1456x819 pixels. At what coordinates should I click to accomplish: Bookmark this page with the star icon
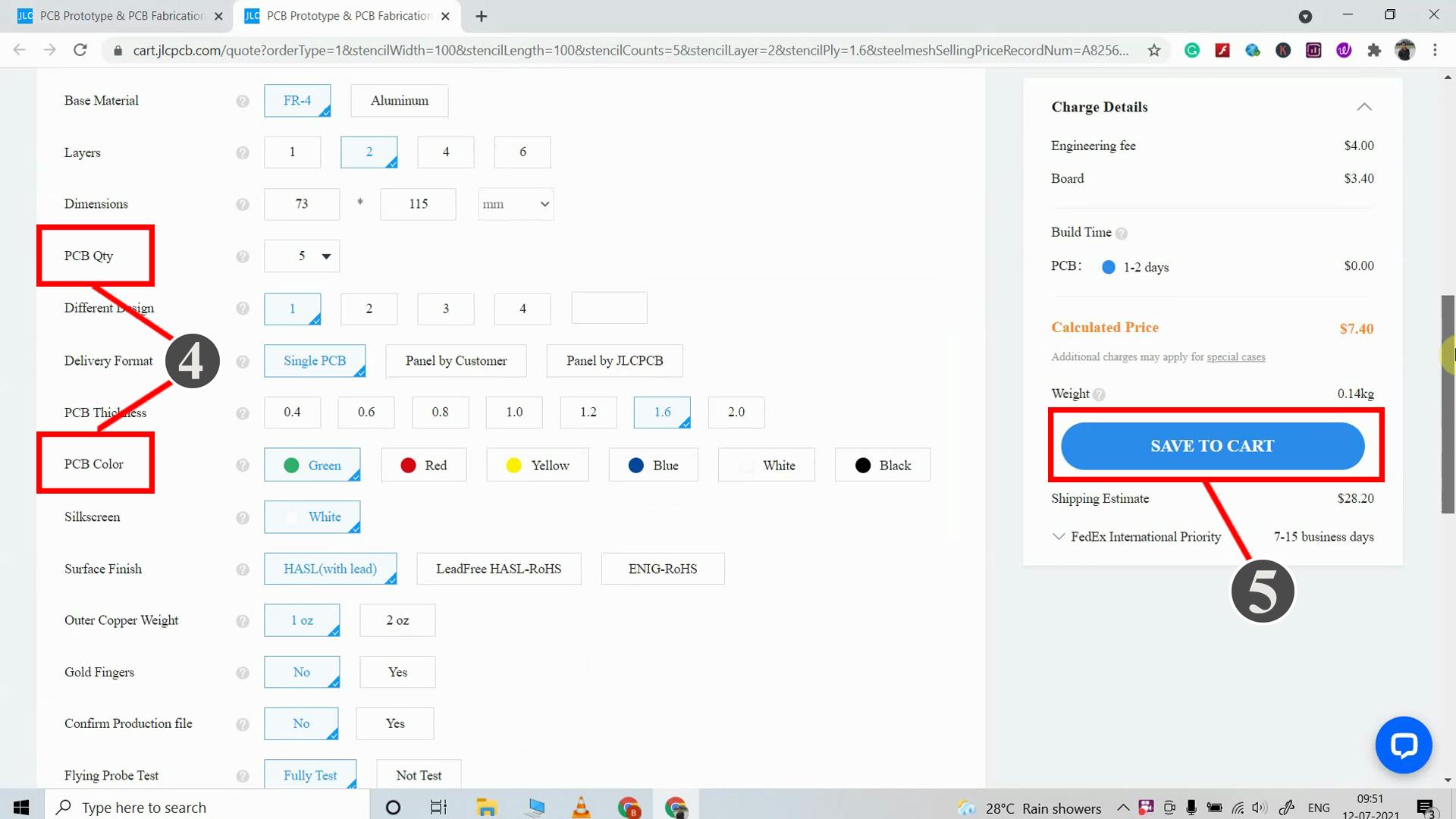[x=1154, y=50]
